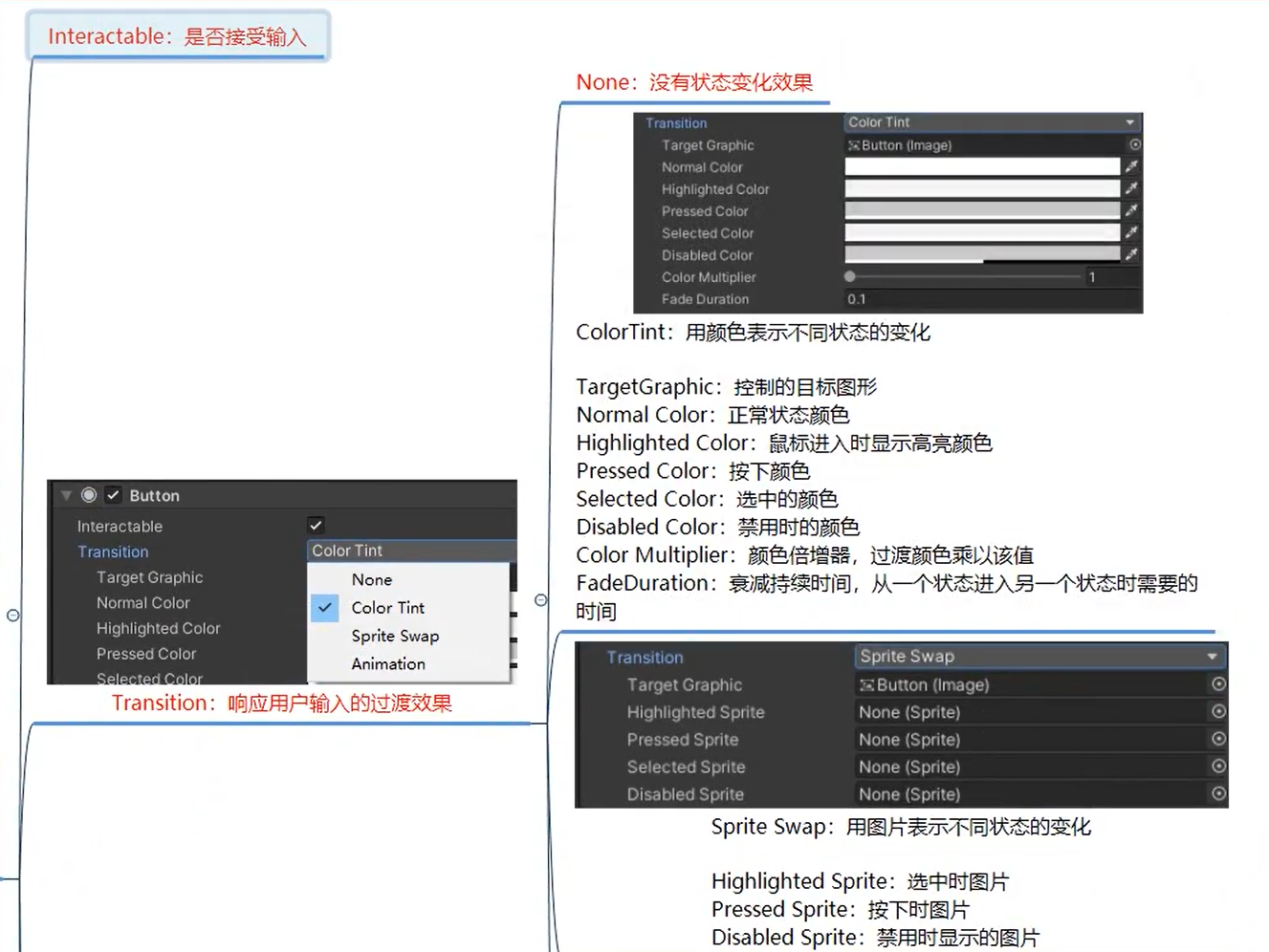Choose None from transition menu
The height and width of the screenshot is (952, 1269).
[x=371, y=579]
